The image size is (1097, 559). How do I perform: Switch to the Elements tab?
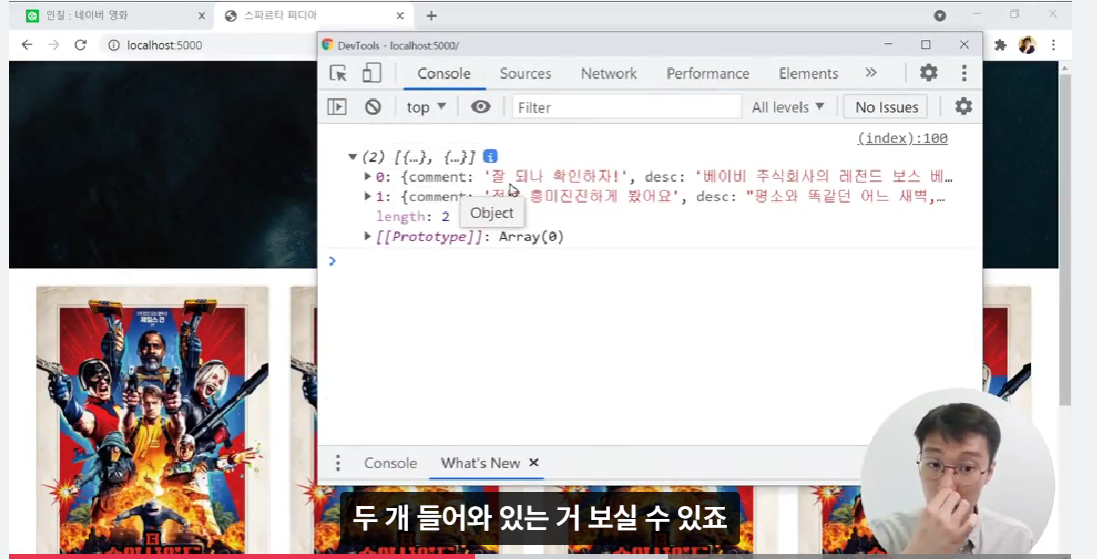coord(808,73)
